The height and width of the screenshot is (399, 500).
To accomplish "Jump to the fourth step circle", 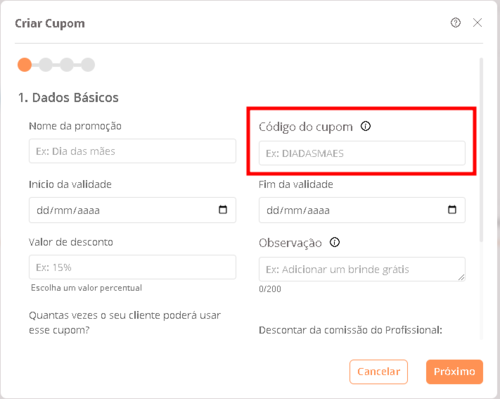I will pos(88,65).
